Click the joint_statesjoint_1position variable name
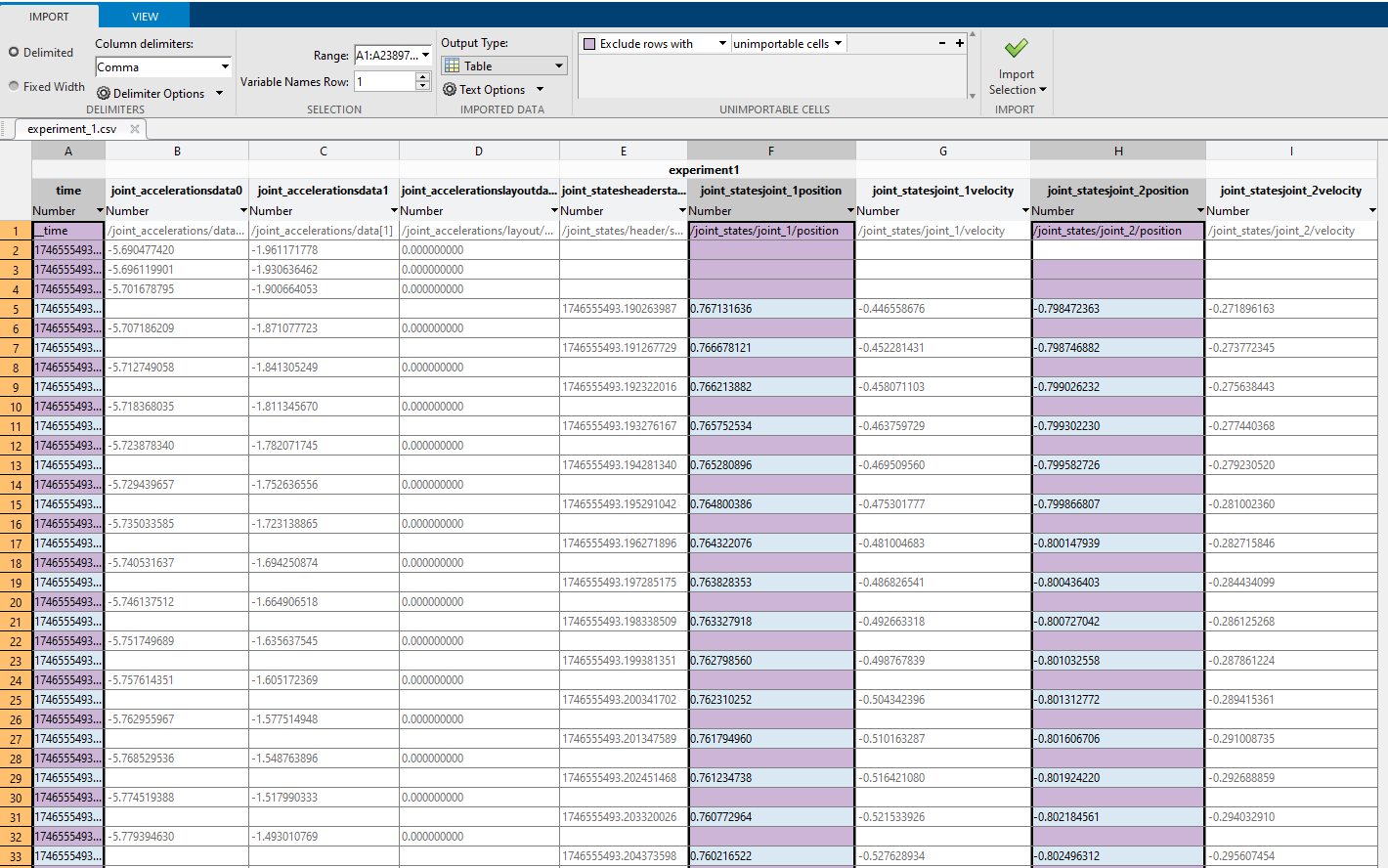The height and width of the screenshot is (868, 1388). (771, 191)
